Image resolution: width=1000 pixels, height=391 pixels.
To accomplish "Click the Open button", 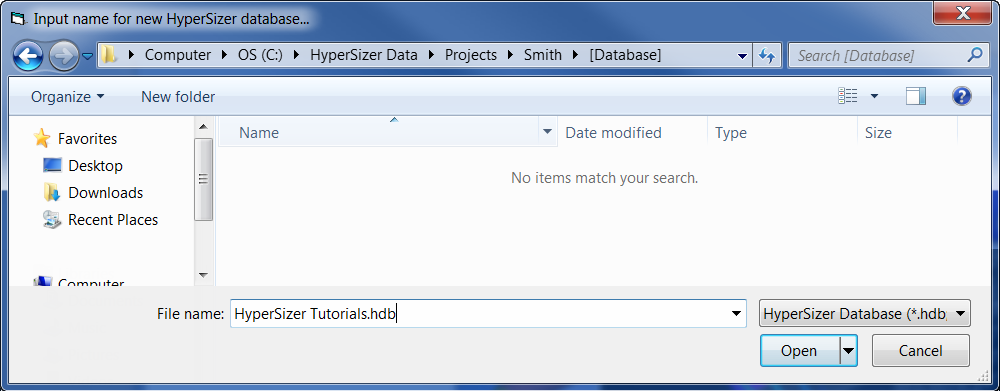I will coord(800,351).
